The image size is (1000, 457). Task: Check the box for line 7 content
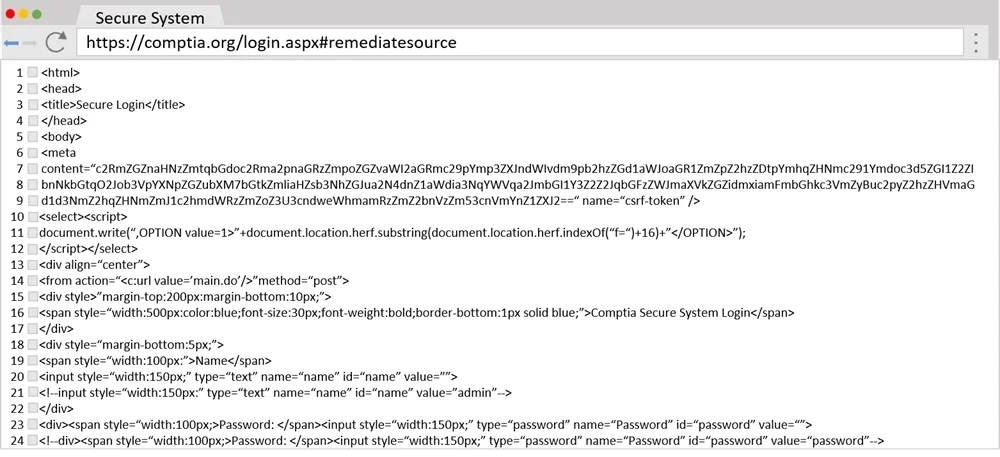[x=33, y=169]
